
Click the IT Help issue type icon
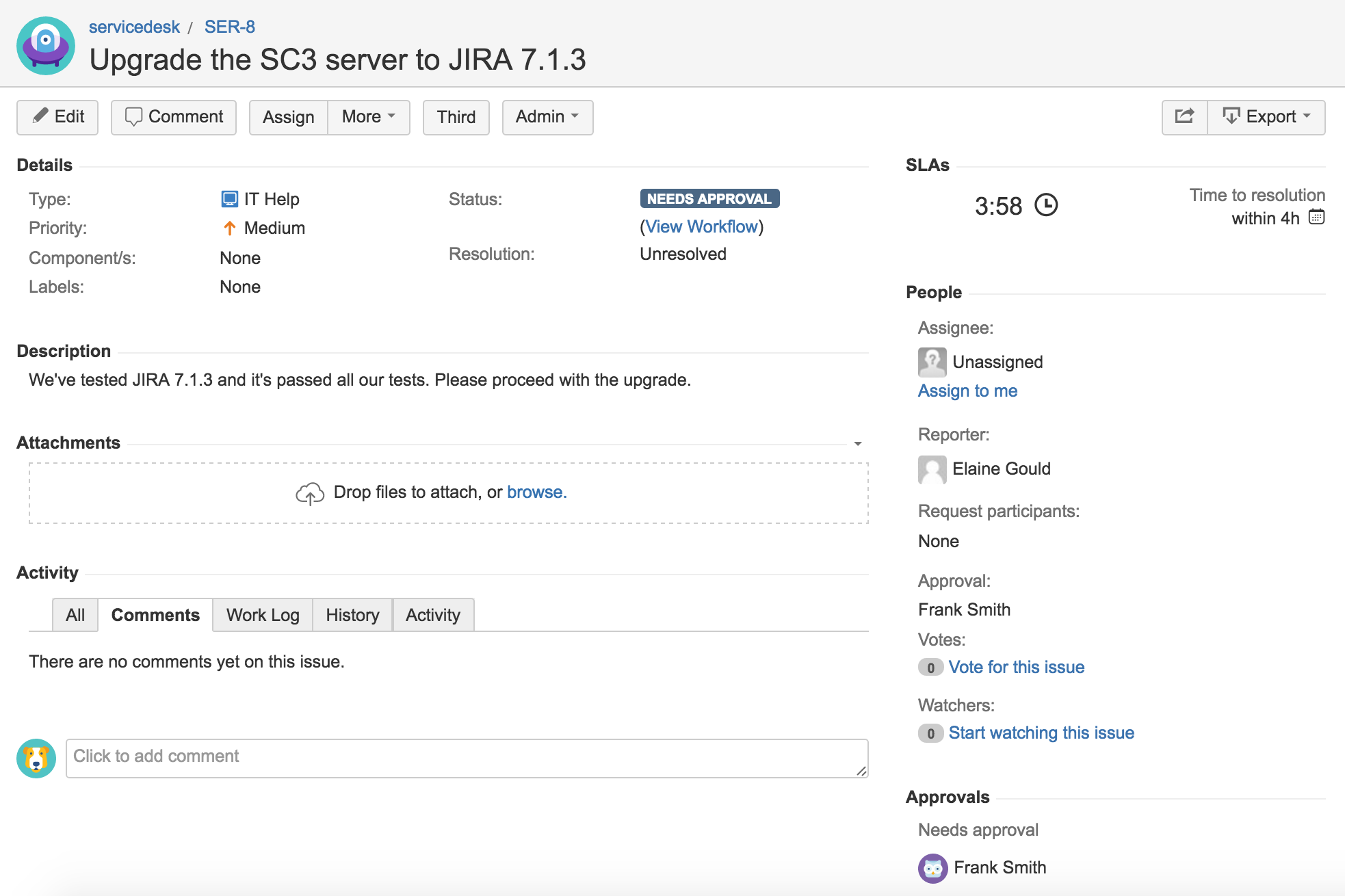pos(230,199)
